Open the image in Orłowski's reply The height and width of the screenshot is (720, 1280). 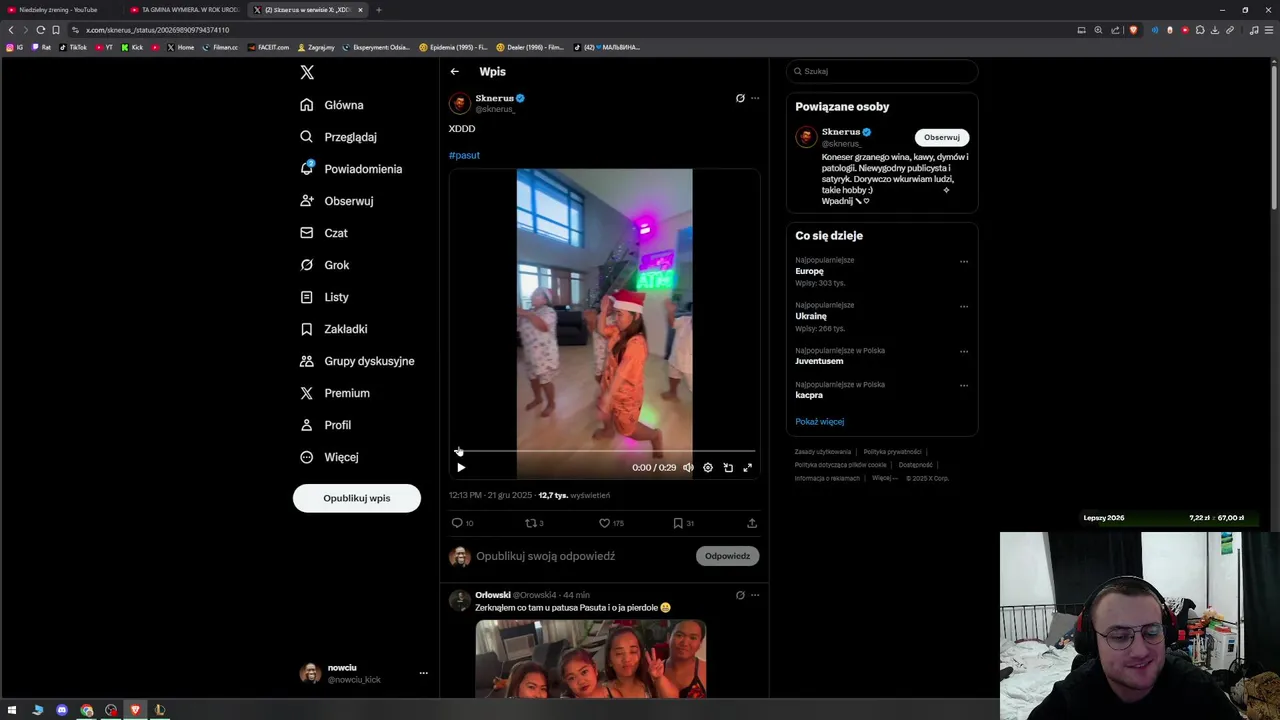(591, 658)
